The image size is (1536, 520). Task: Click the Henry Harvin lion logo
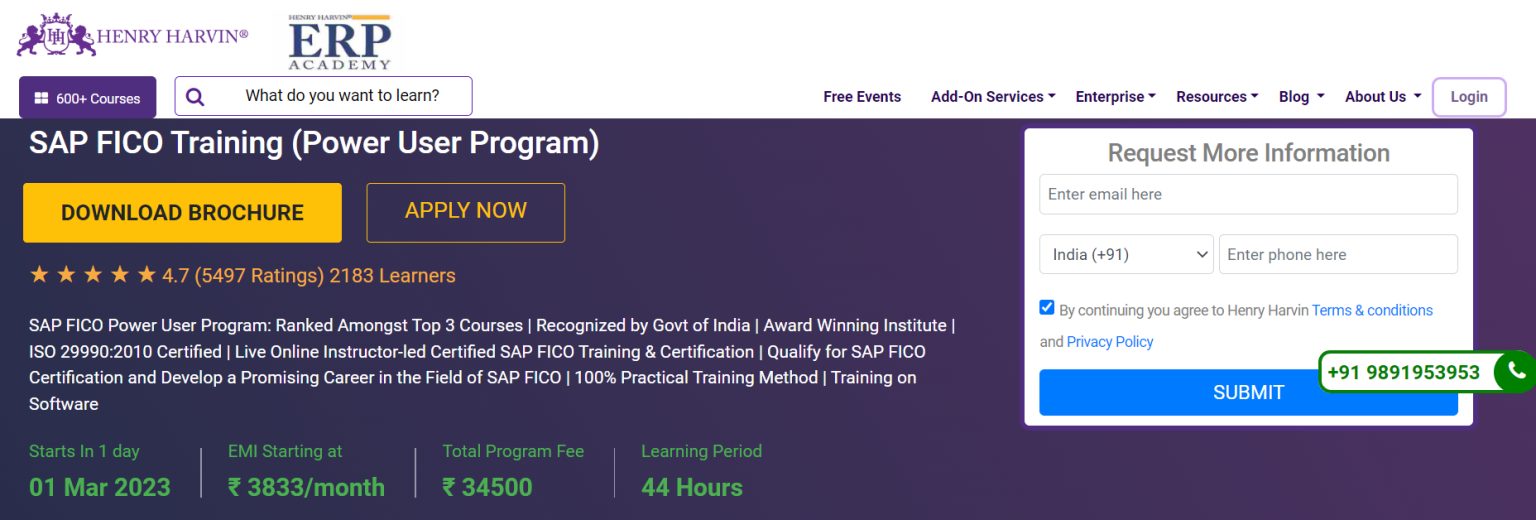[x=56, y=36]
